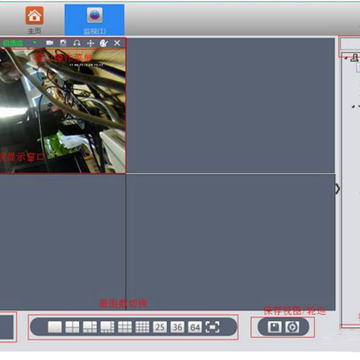The width and height of the screenshot is (360, 360).
Task: Select the empty top-right video pane
Action: (x=231, y=105)
